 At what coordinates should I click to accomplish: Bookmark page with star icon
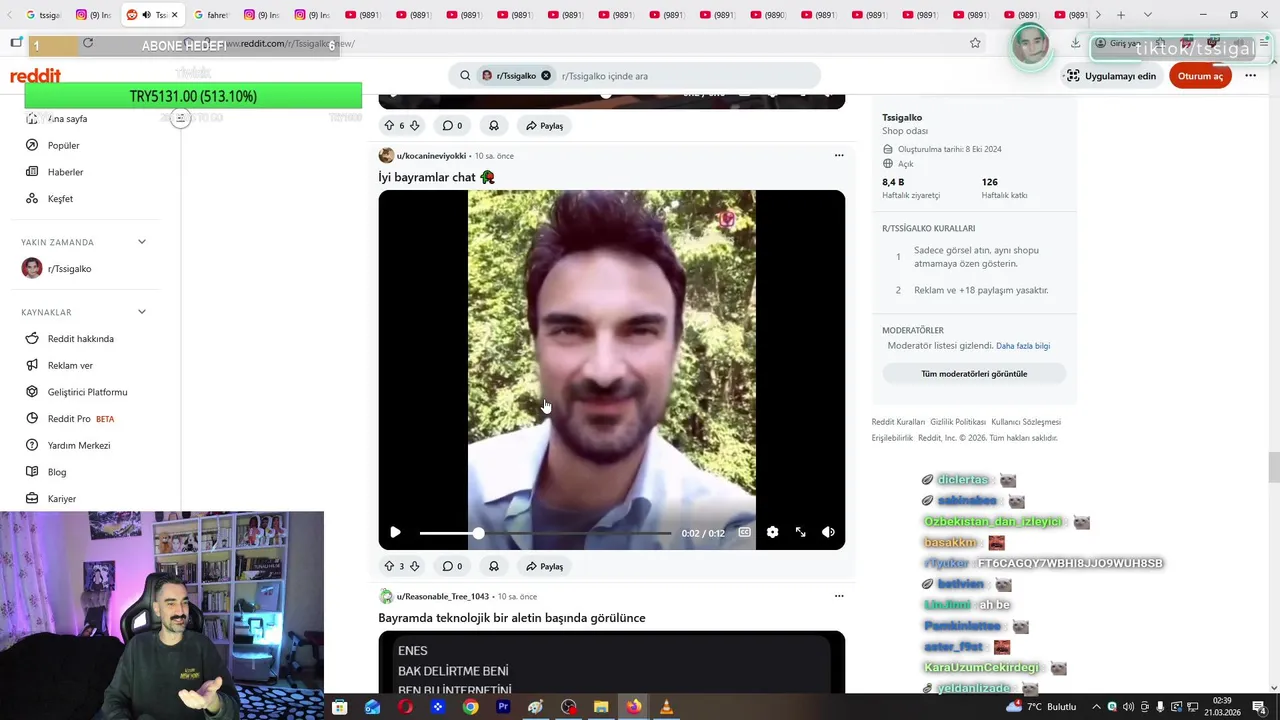[975, 43]
